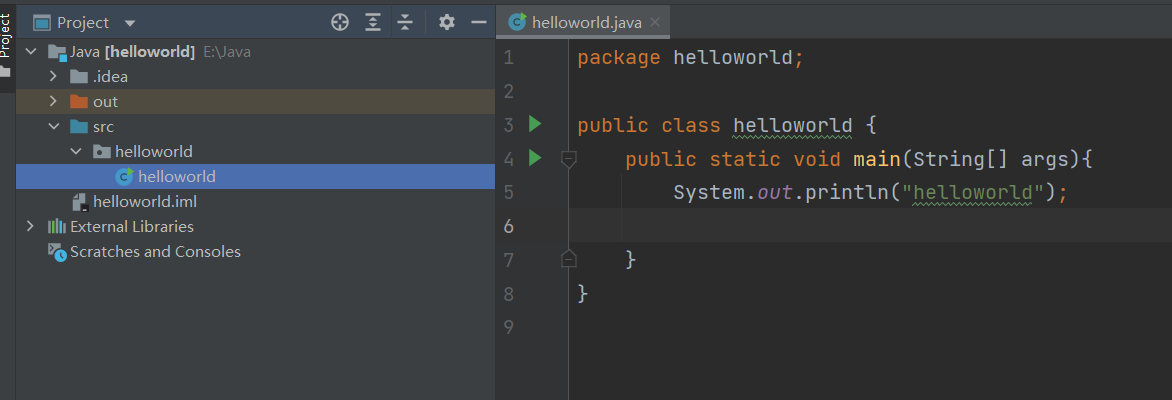Screen dimensions: 1172x400
Task: Run the main method from line 4 gutter arrow
Action: pos(534,158)
